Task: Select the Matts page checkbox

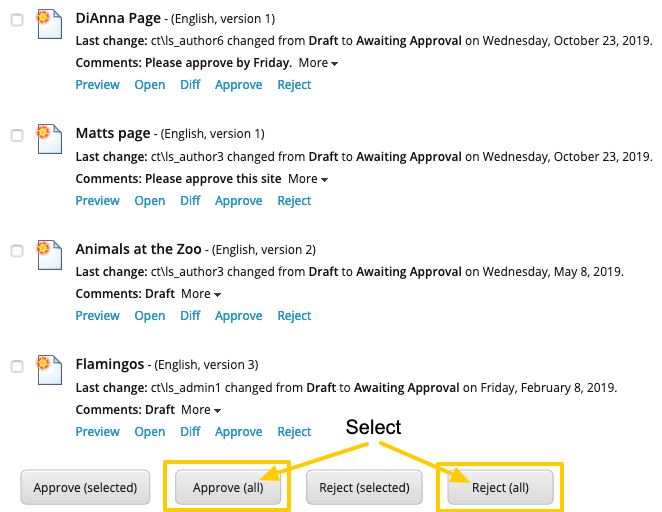Action: tap(17, 135)
